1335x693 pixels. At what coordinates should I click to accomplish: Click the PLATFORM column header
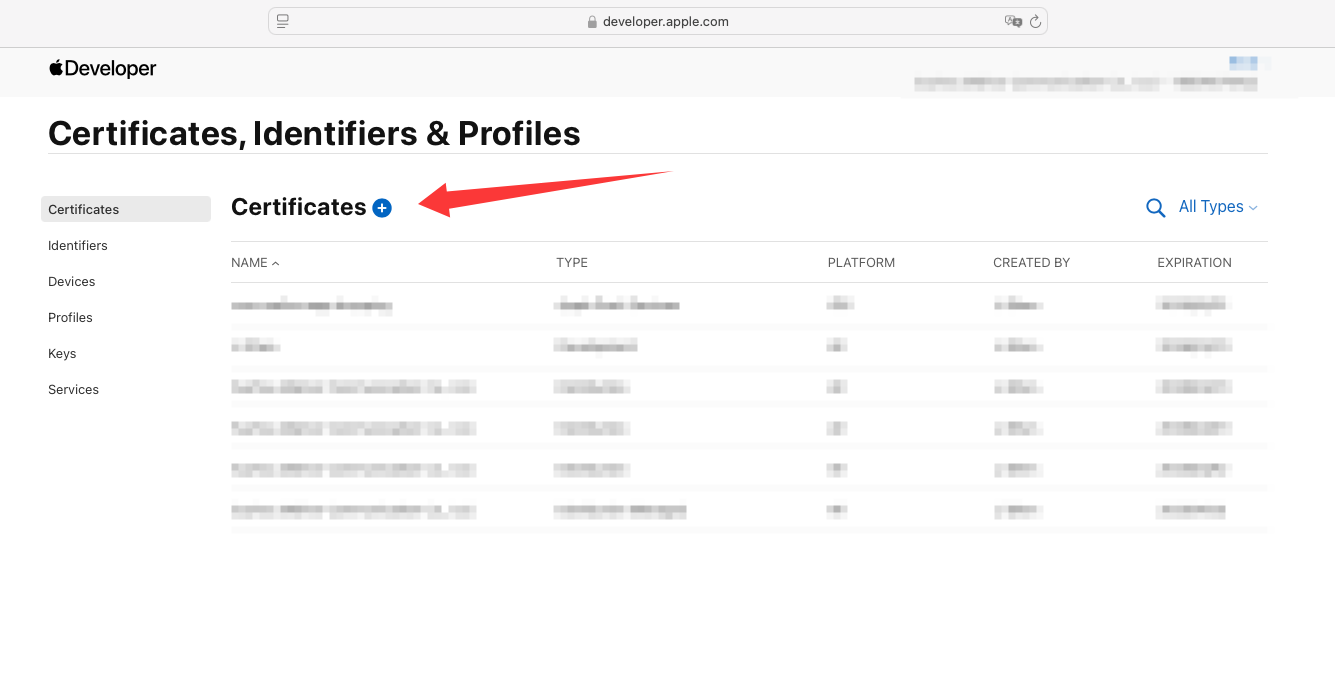[x=861, y=263]
